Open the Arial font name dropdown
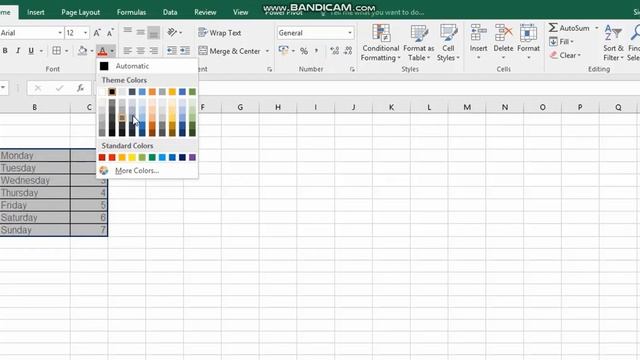Screen dimensions: 640x360 (60, 33)
